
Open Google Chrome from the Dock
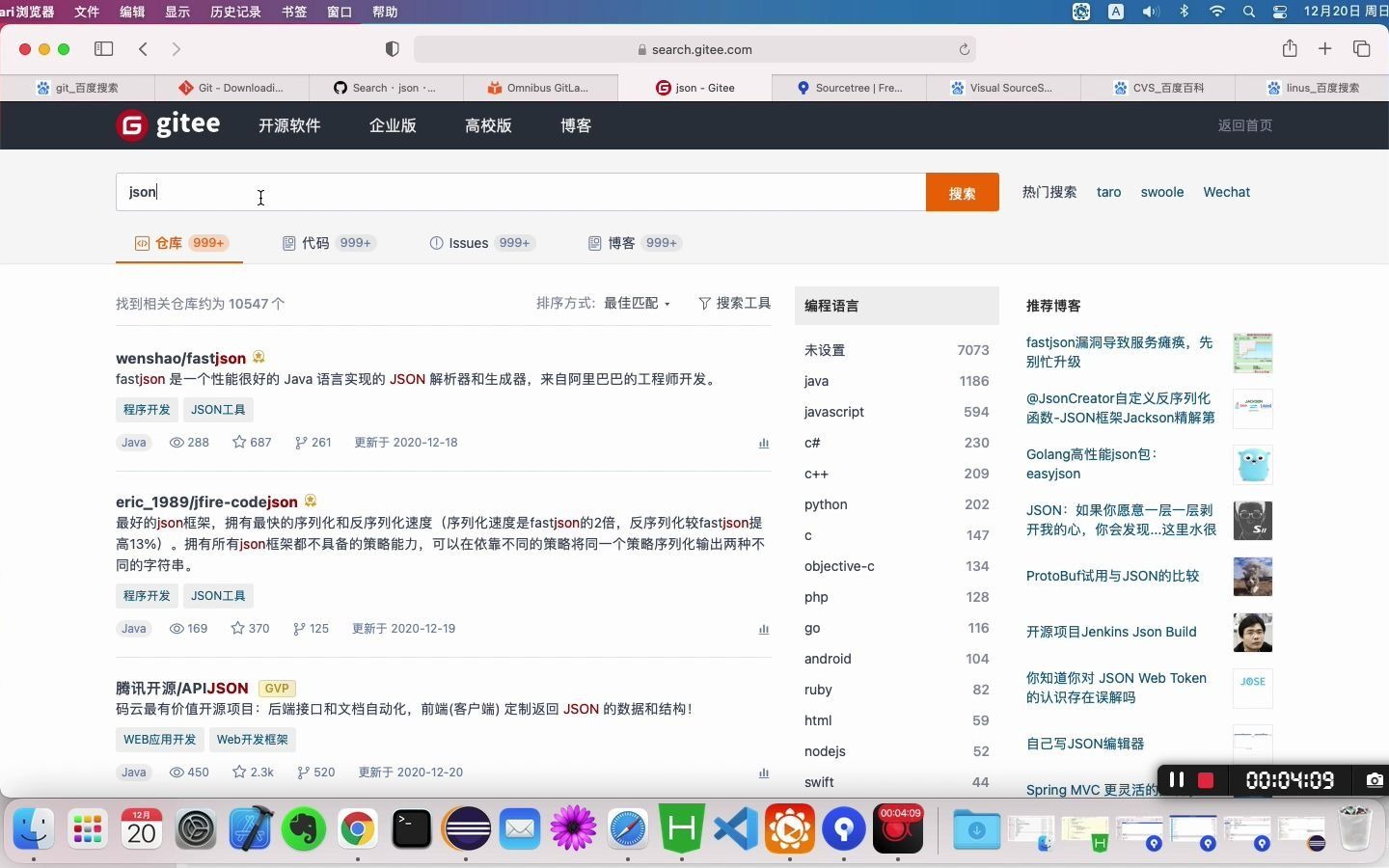tap(358, 828)
